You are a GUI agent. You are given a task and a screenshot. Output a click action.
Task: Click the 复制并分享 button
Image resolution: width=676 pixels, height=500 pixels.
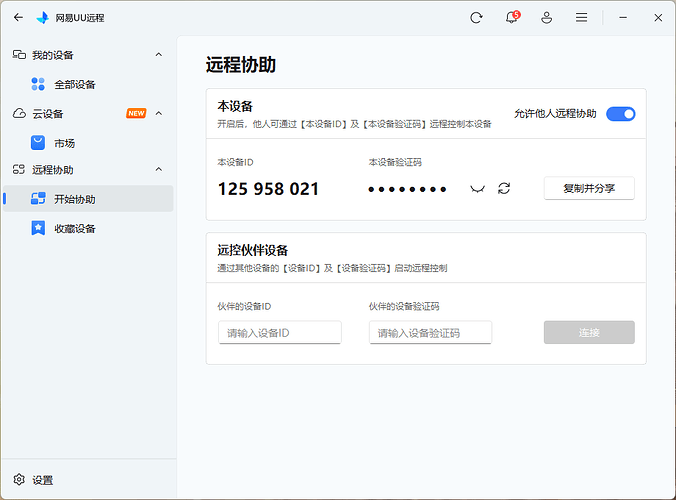coord(589,188)
